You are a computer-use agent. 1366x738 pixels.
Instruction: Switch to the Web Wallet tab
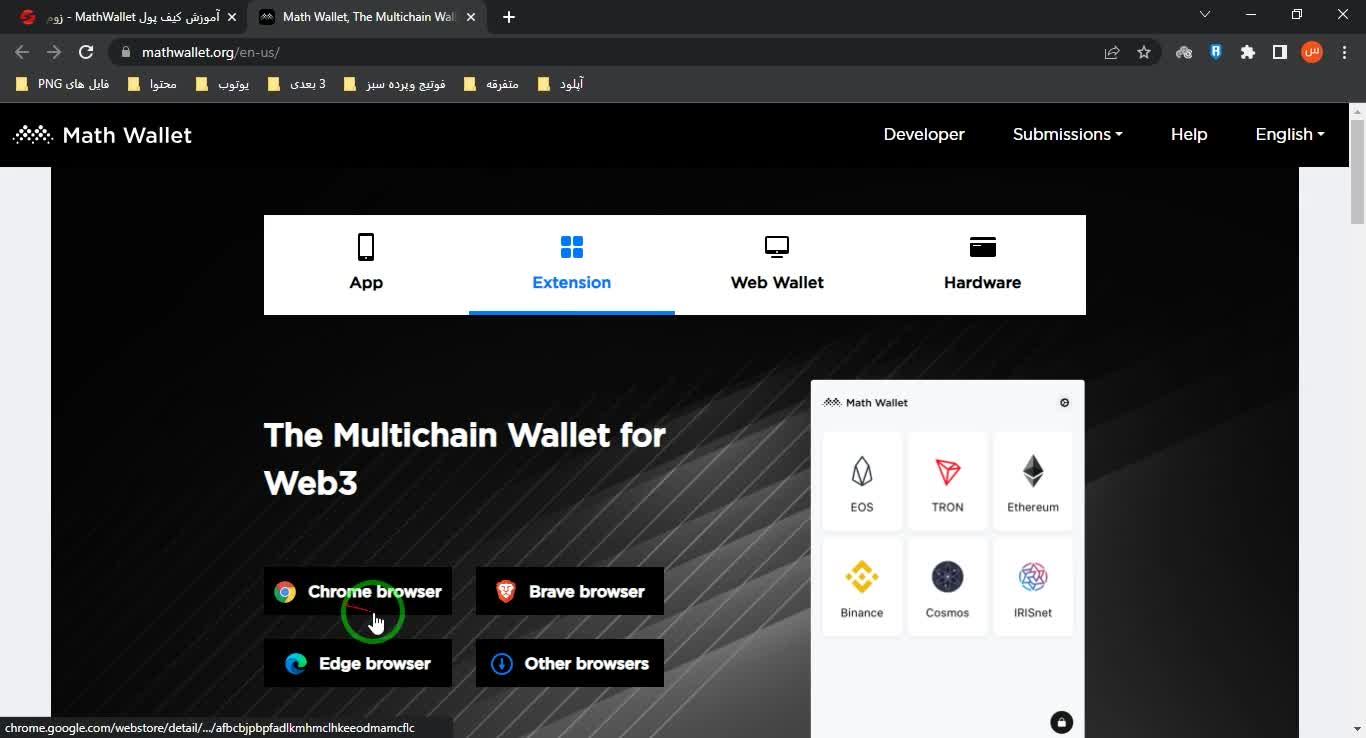(777, 265)
